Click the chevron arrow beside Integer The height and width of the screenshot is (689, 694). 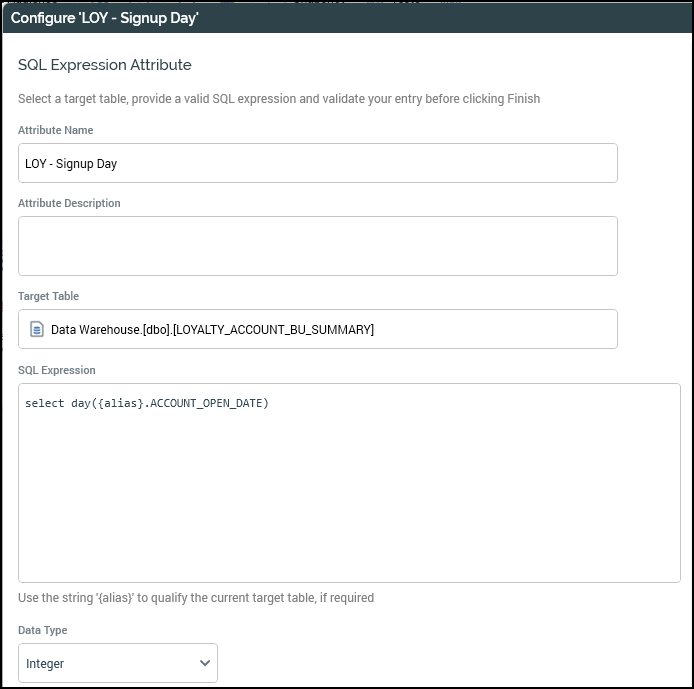point(205,663)
